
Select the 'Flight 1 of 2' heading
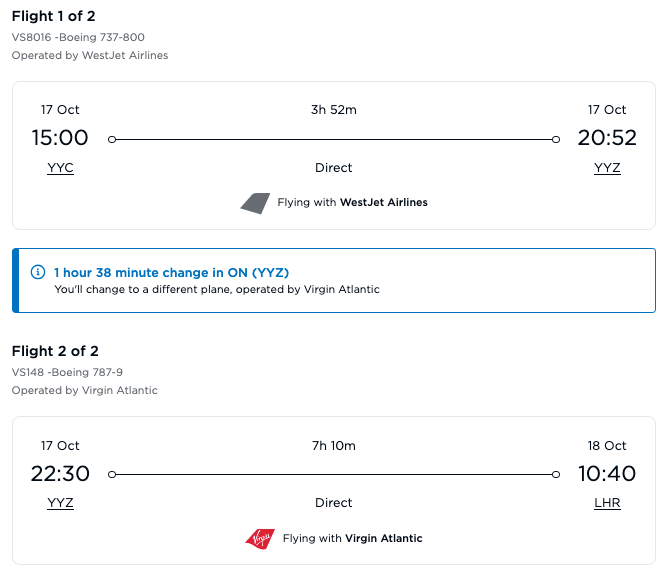coord(55,15)
